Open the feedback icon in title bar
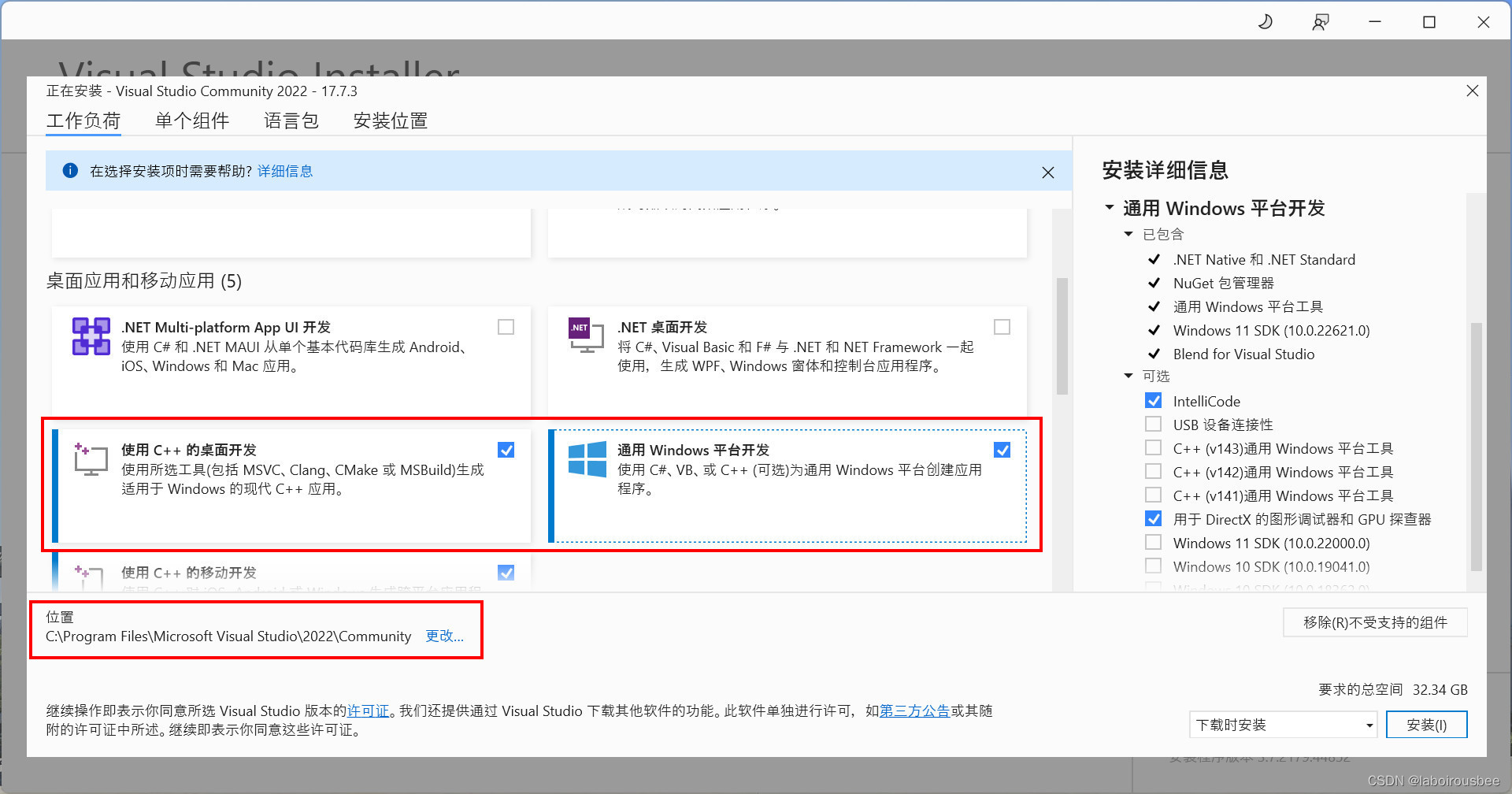This screenshot has height=794, width=1512. (x=1321, y=21)
